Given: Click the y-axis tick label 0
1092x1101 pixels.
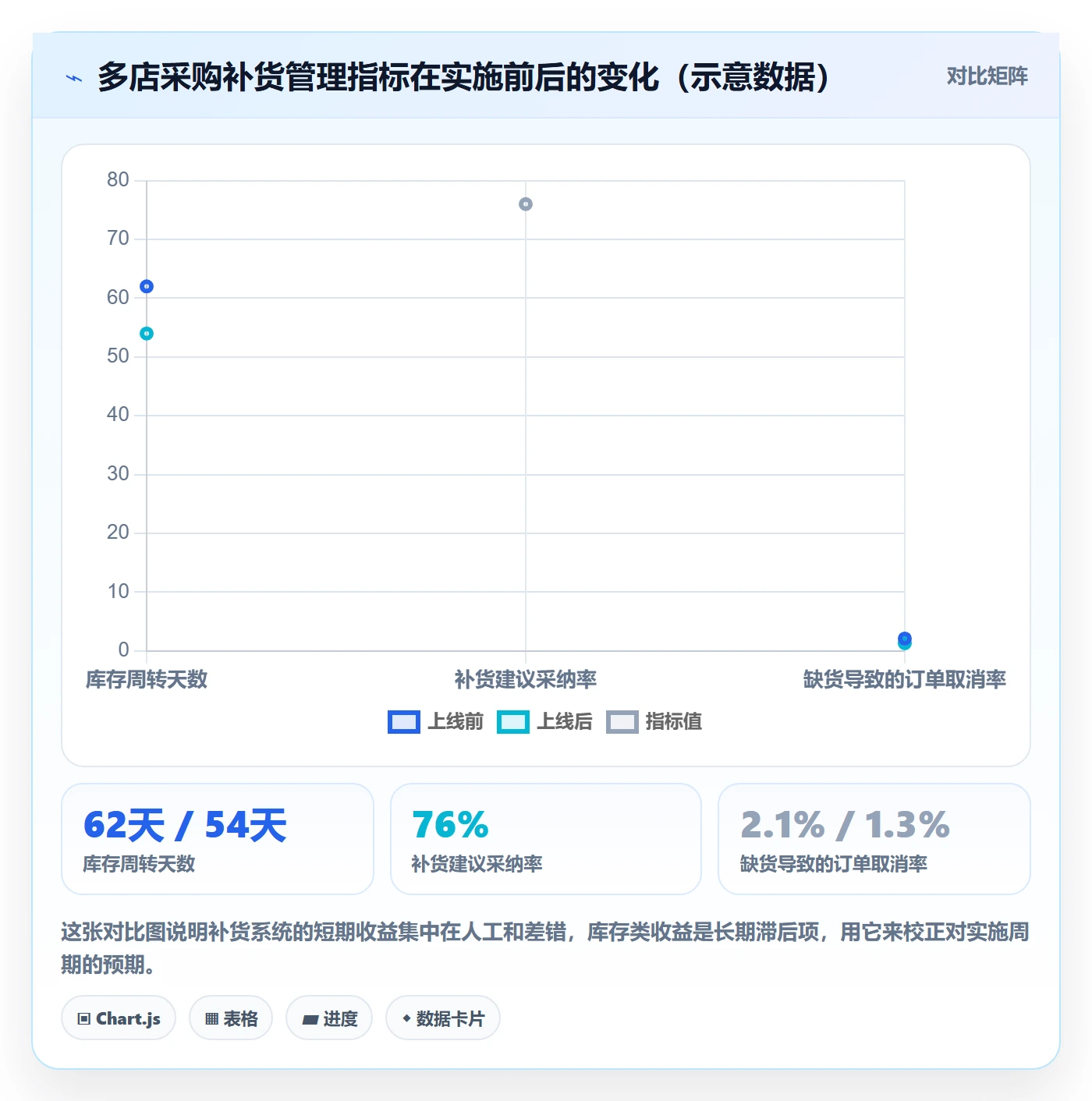Looking at the screenshot, I should point(124,650).
